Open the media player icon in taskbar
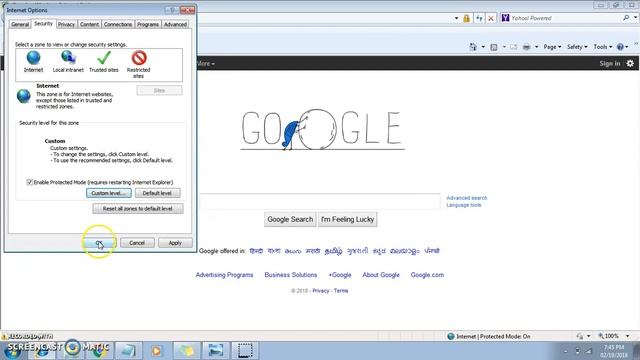 pyautogui.click(x=157, y=350)
